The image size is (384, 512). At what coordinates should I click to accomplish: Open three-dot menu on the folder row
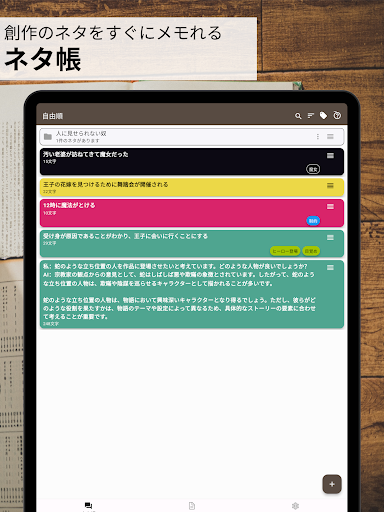tap(318, 136)
